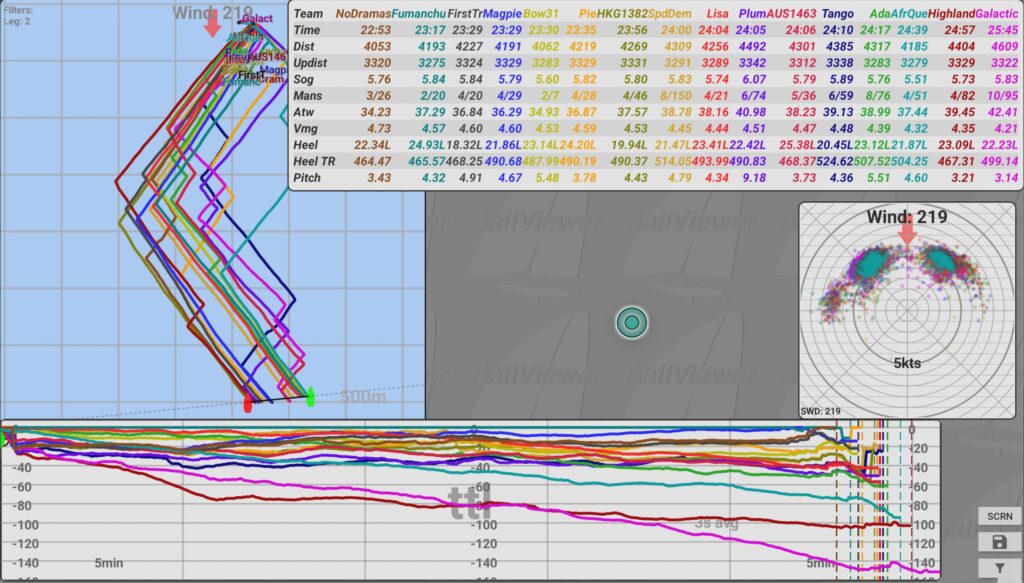Click Lisa Time value 24:04

click(713, 30)
